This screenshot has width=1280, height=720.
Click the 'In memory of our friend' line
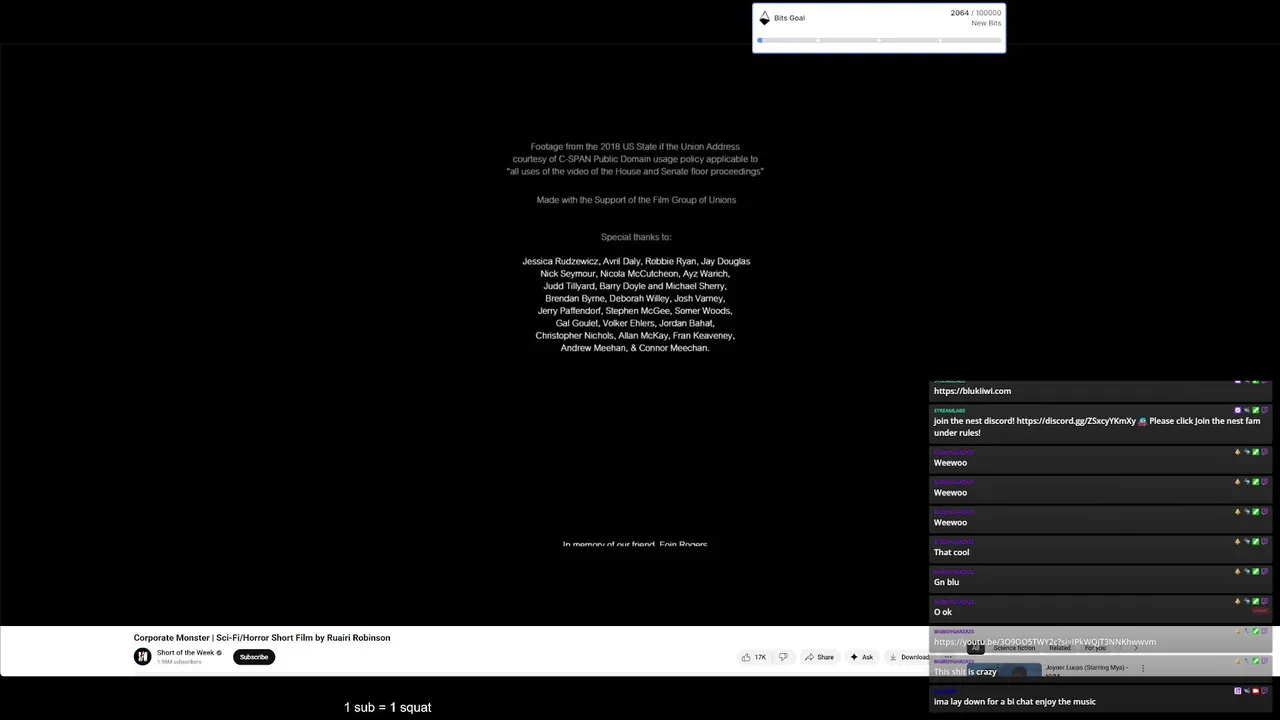pyautogui.click(x=635, y=544)
